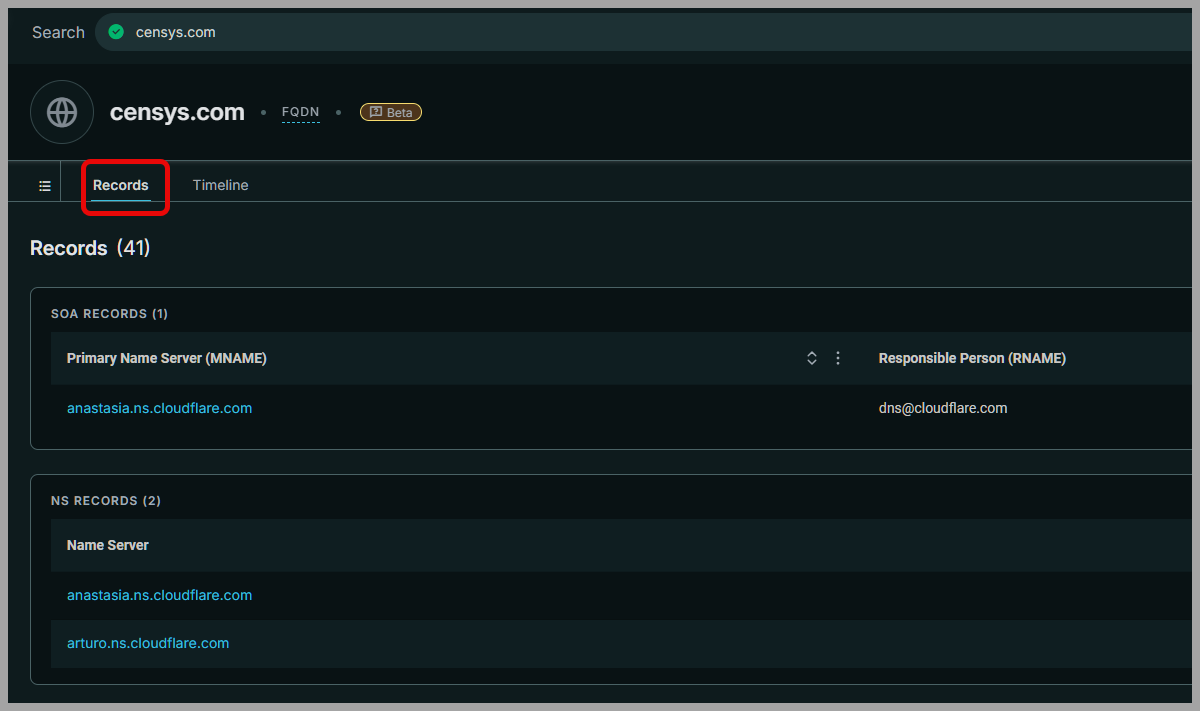
Task: Open column options for Primary Name Server
Action: pos(838,358)
